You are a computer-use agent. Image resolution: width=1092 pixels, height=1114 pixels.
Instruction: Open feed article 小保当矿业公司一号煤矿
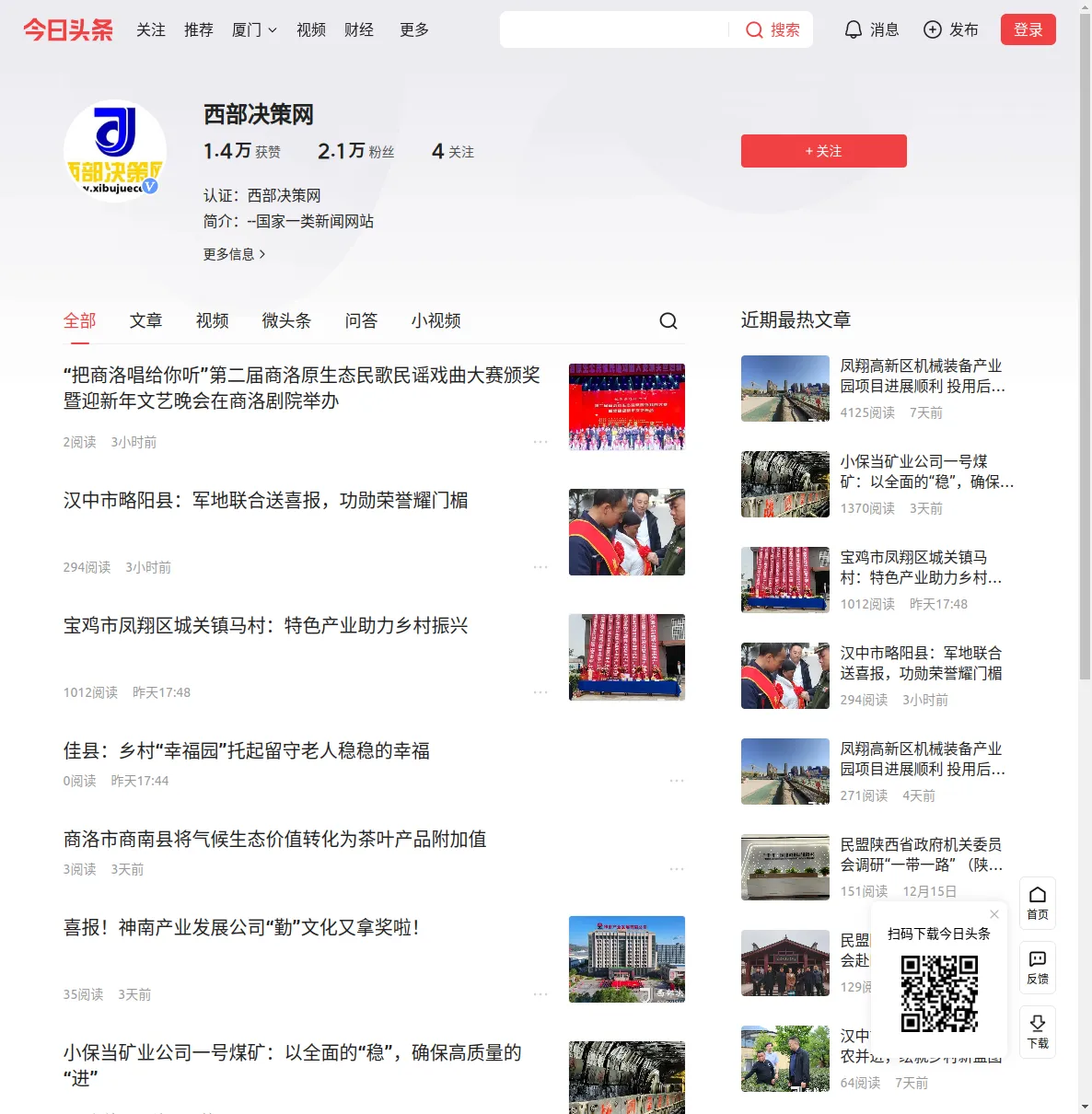click(x=293, y=1065)
